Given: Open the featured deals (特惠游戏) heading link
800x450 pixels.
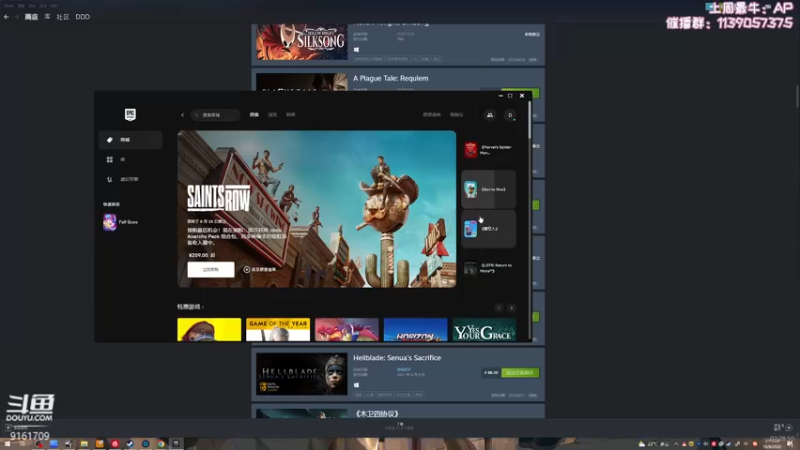Looking at the screenshot, I should 190,307.
